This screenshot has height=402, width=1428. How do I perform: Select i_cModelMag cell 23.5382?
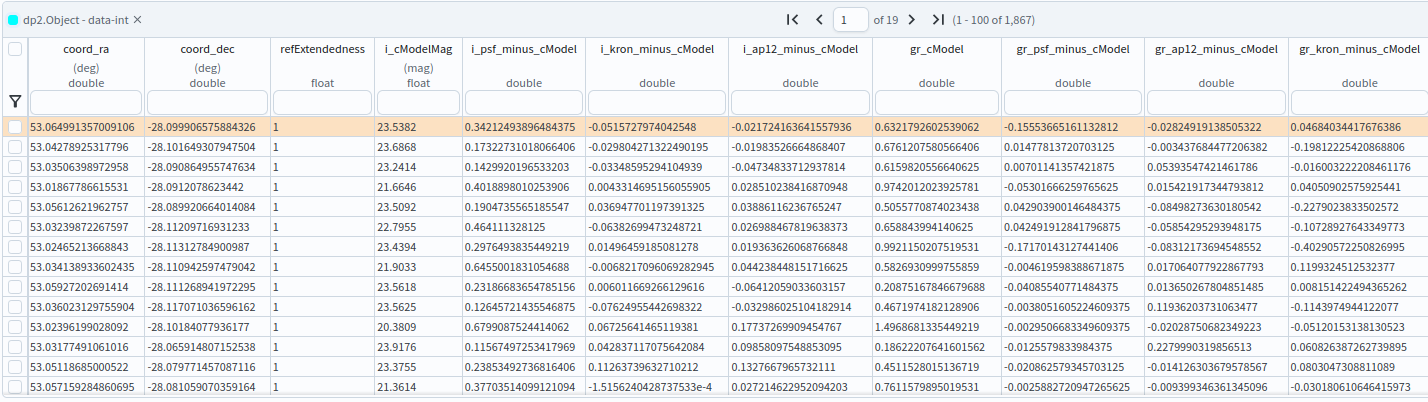coord(396,127)
